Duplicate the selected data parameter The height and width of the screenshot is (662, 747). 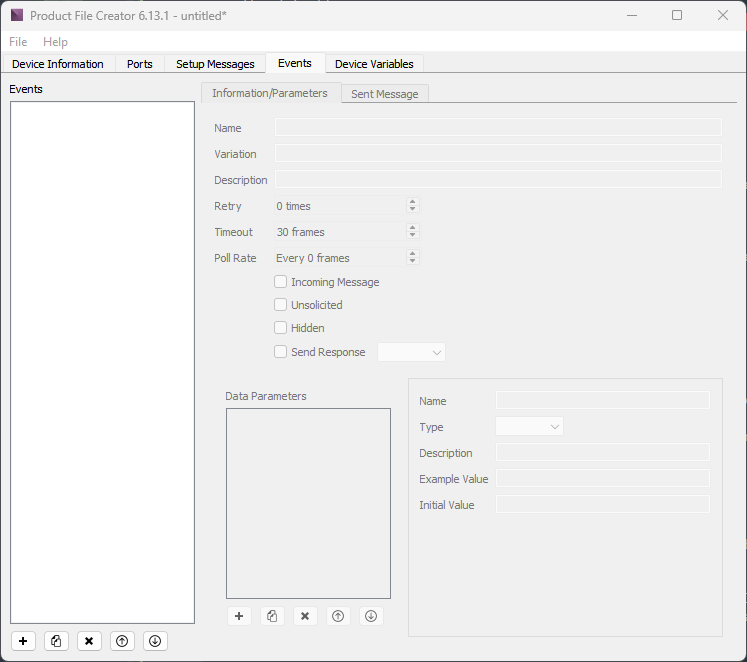pyautogui.click(x=272, y=616)
